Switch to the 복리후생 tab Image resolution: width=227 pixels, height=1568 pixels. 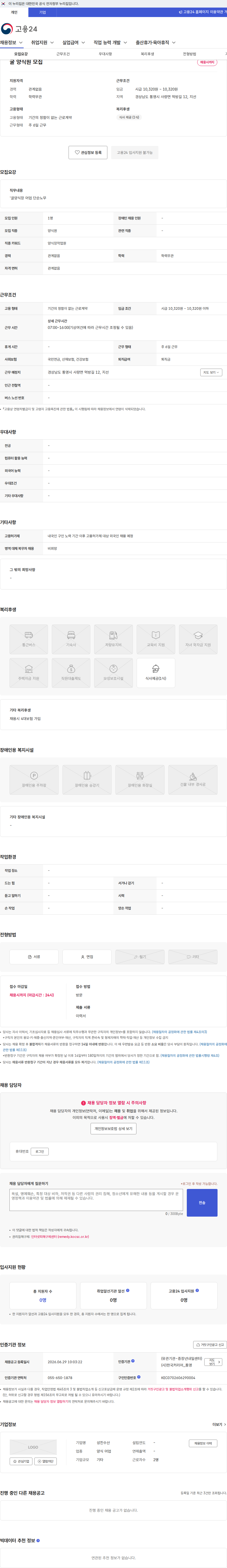147,54
